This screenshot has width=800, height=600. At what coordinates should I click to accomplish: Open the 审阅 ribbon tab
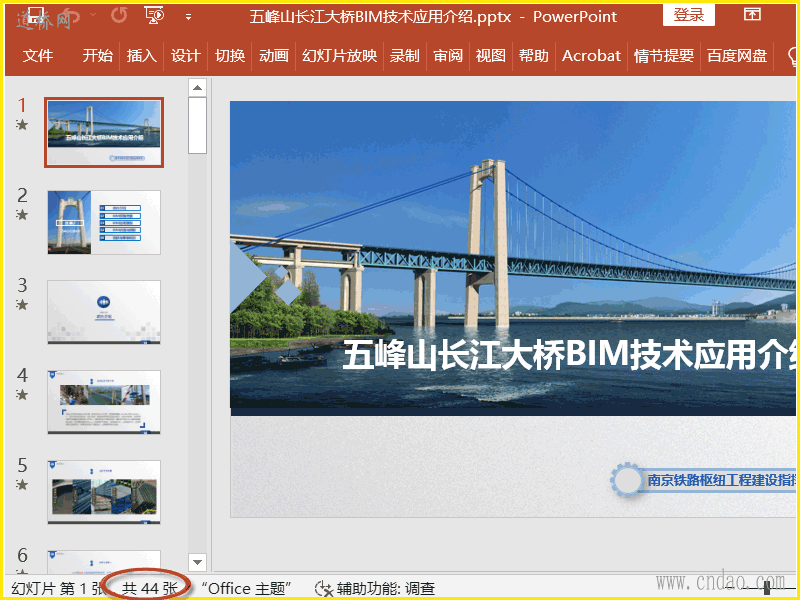448,55
